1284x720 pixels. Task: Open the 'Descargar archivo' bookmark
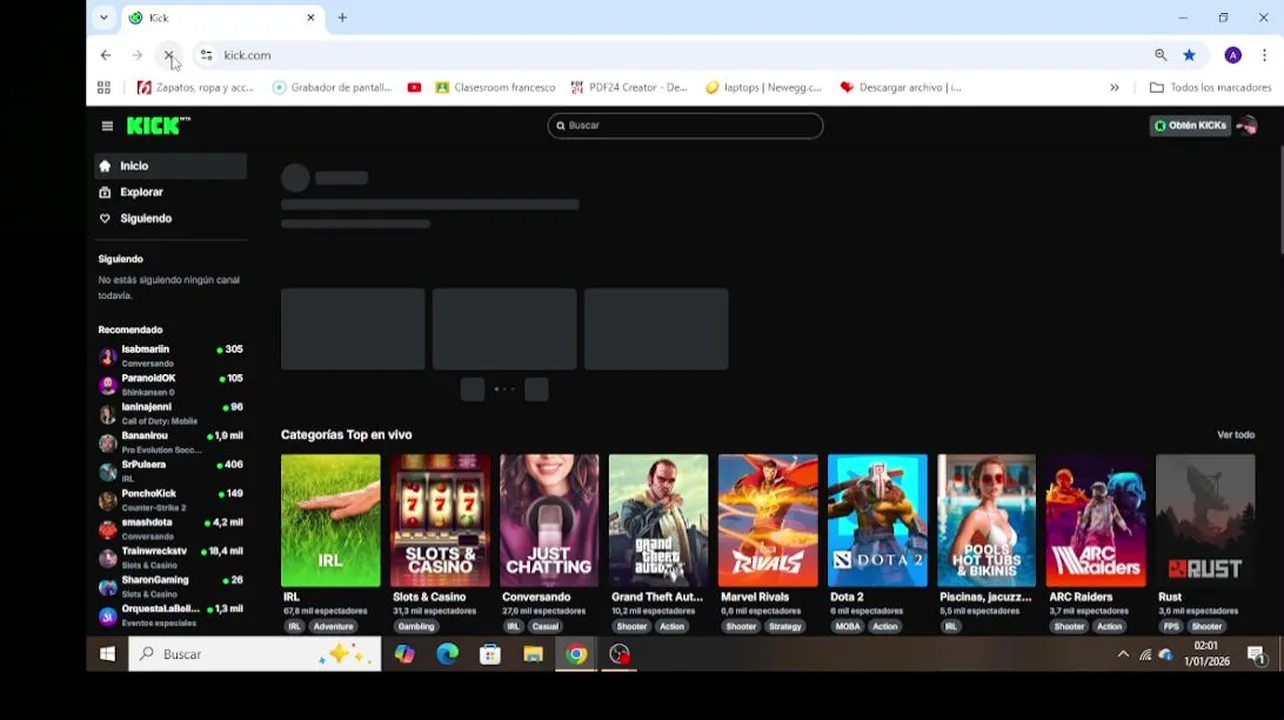[901, 88]
